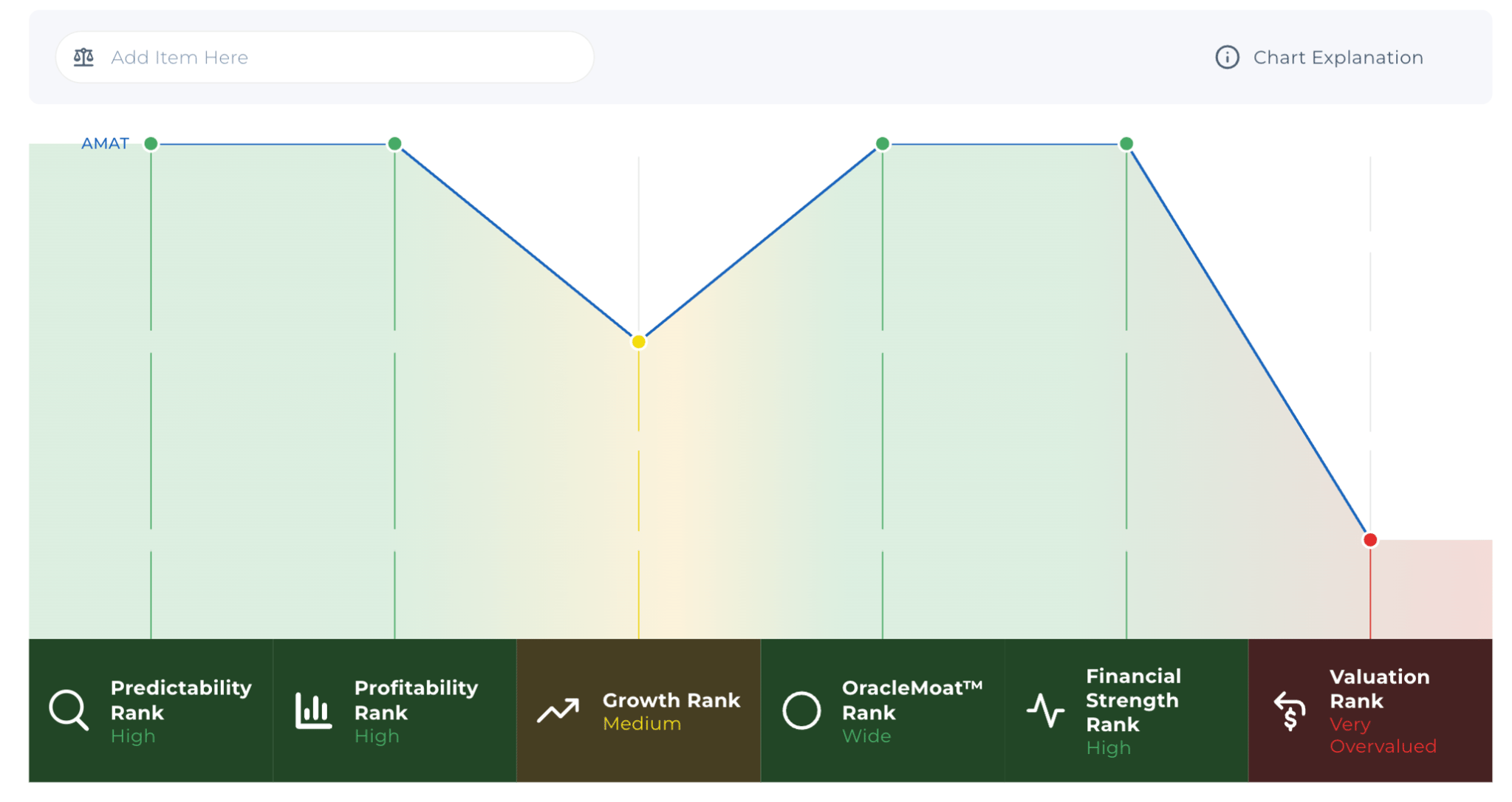Click the magnifier Predictability Rank icon

[69, 710]
